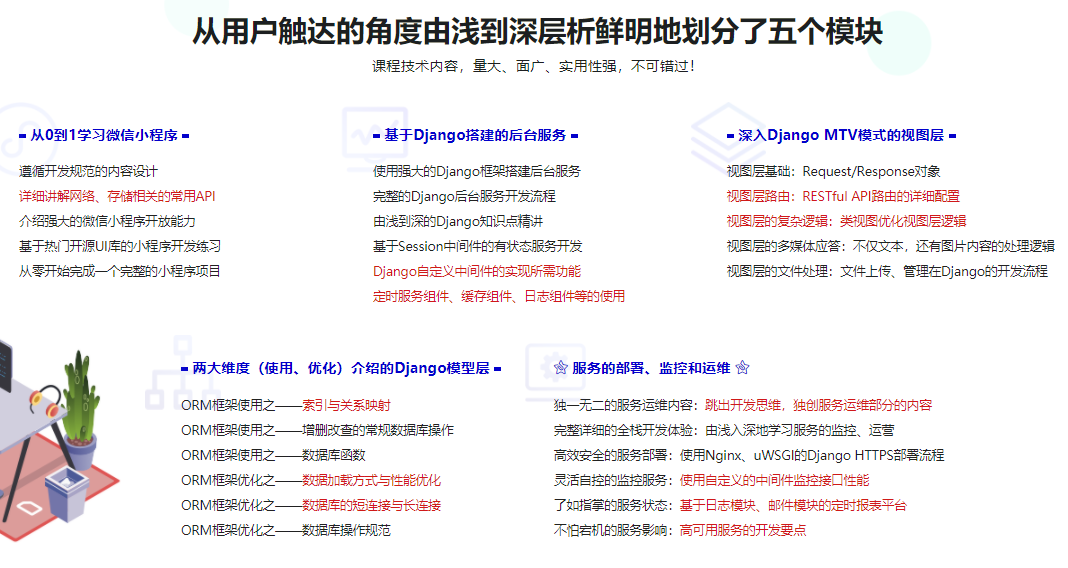Click the red 数据库的短连接与长连接 item
Image resolution: width=1068 pixels, height=568 pixels.
[x=371, y=505]
